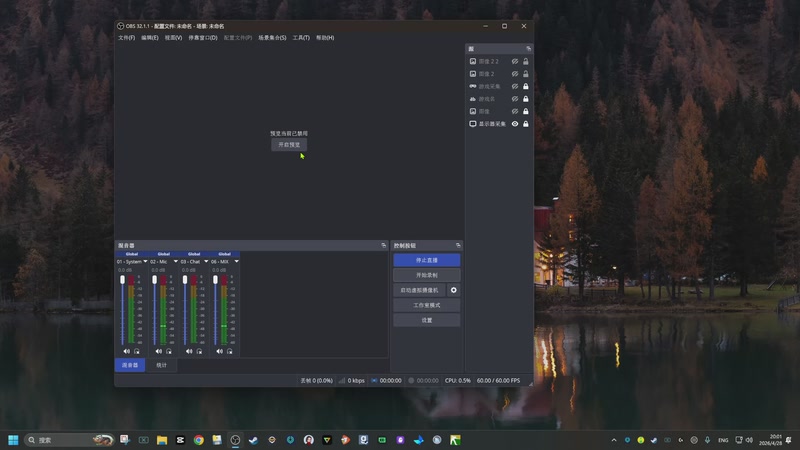Expand the 01 - System channel dropdown

pos(145,261)
